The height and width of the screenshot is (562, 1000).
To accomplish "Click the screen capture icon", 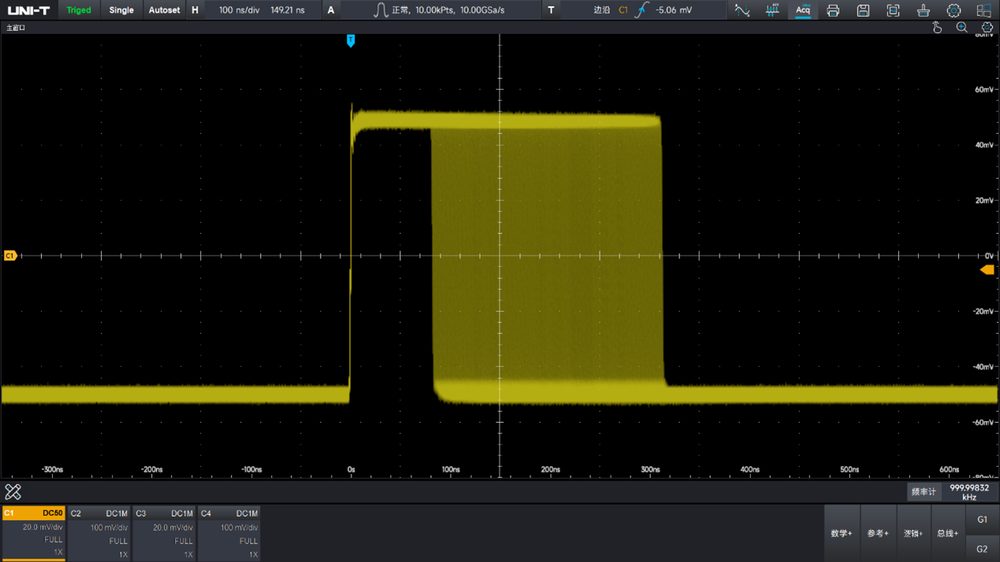I will [893, 10].
